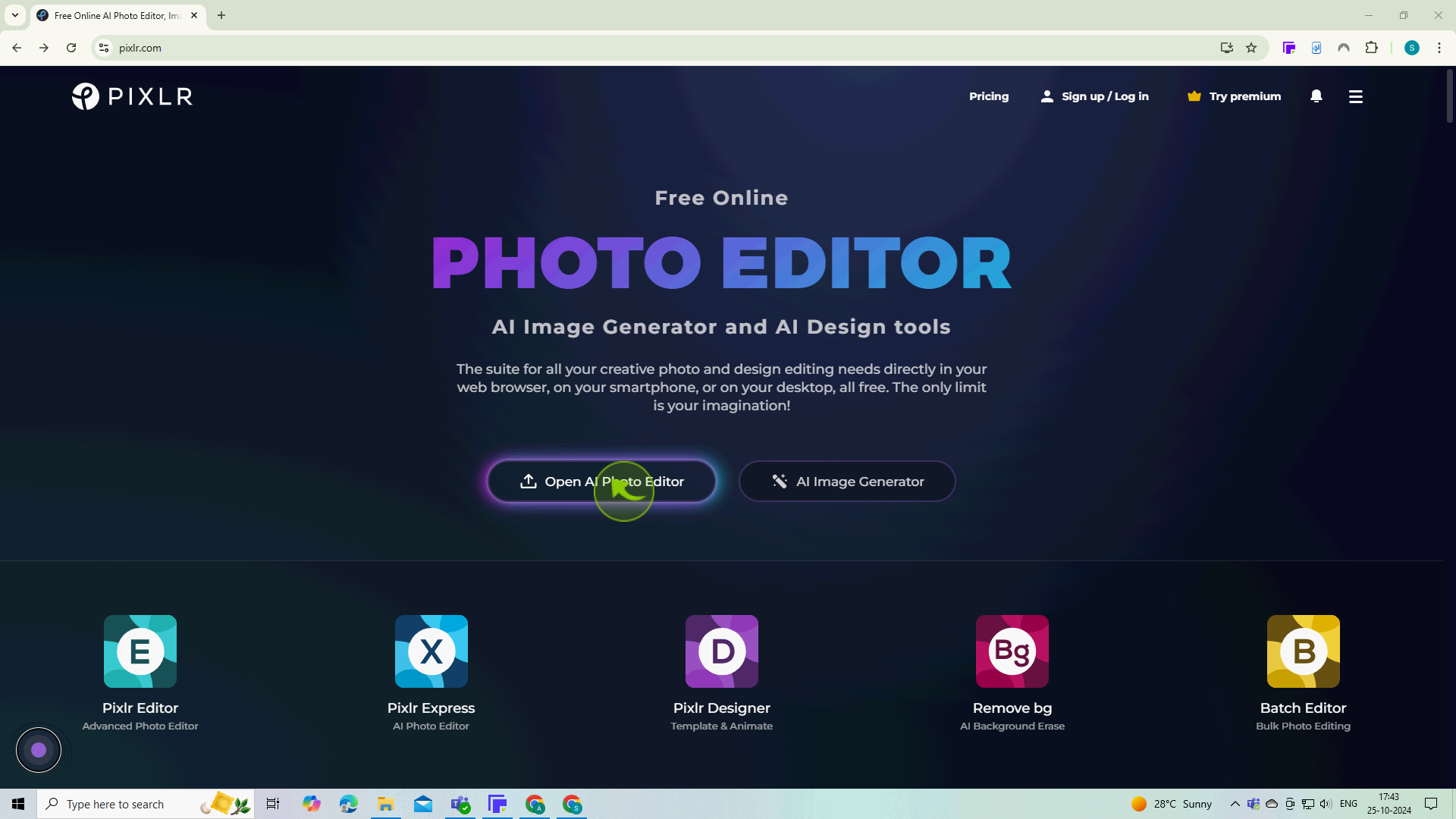
Task: Click the ENG language indicator
Action: point(1349,804)
